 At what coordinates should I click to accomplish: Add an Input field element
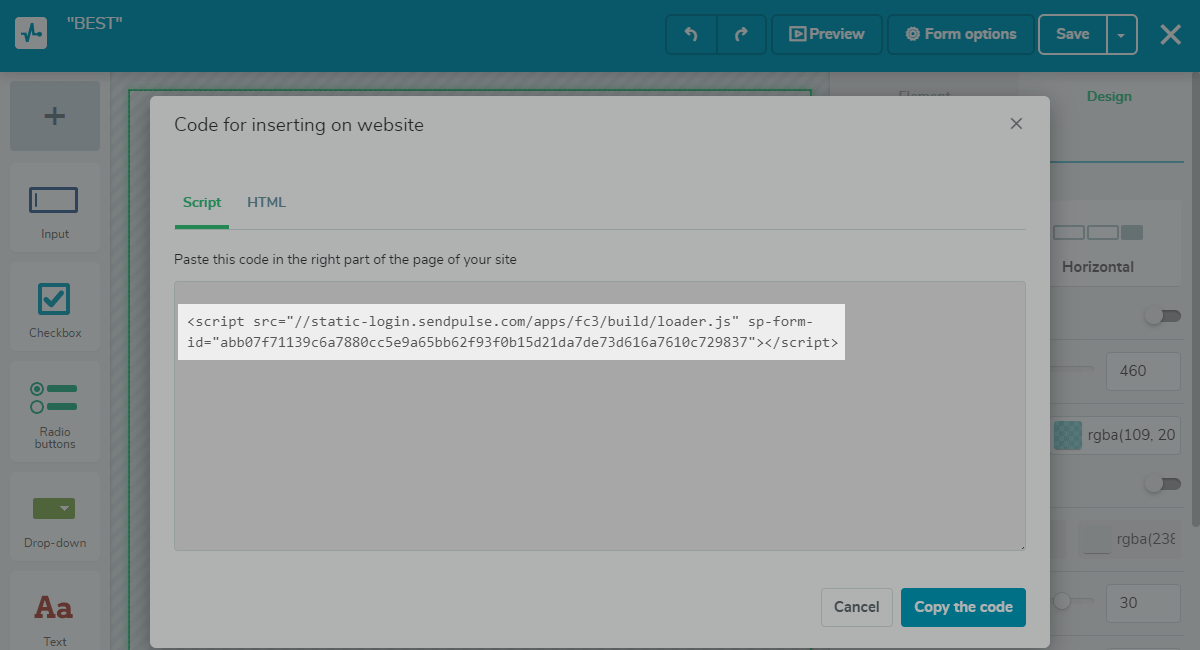[54, 207]
